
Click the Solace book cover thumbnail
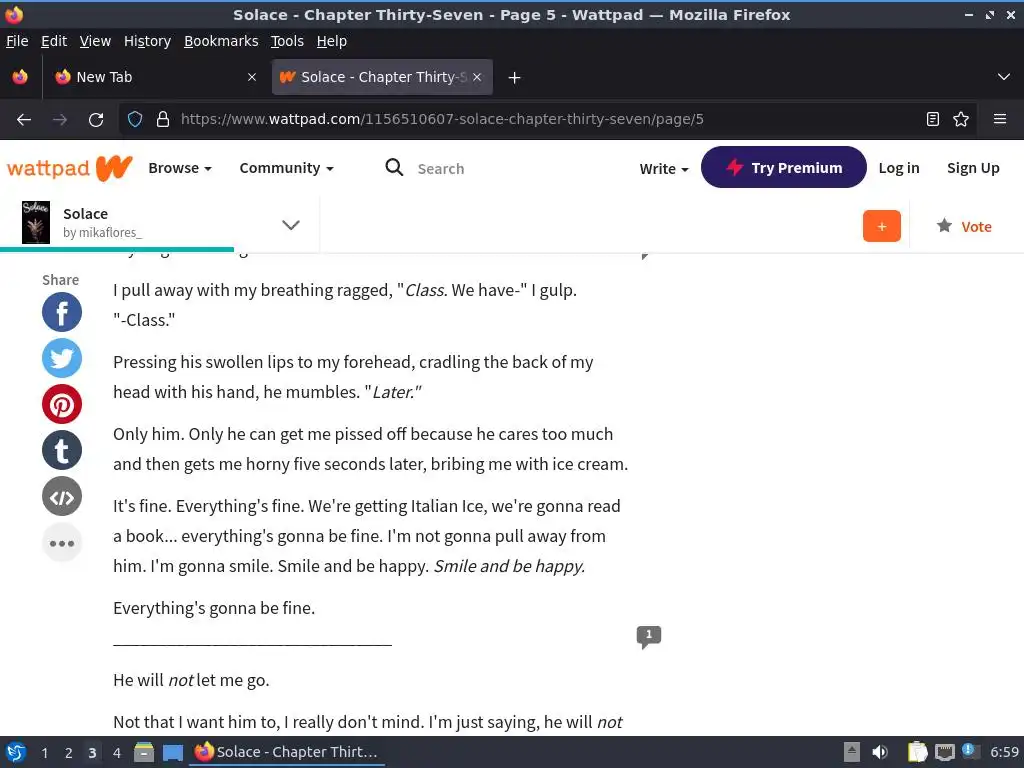pos(36,223)
